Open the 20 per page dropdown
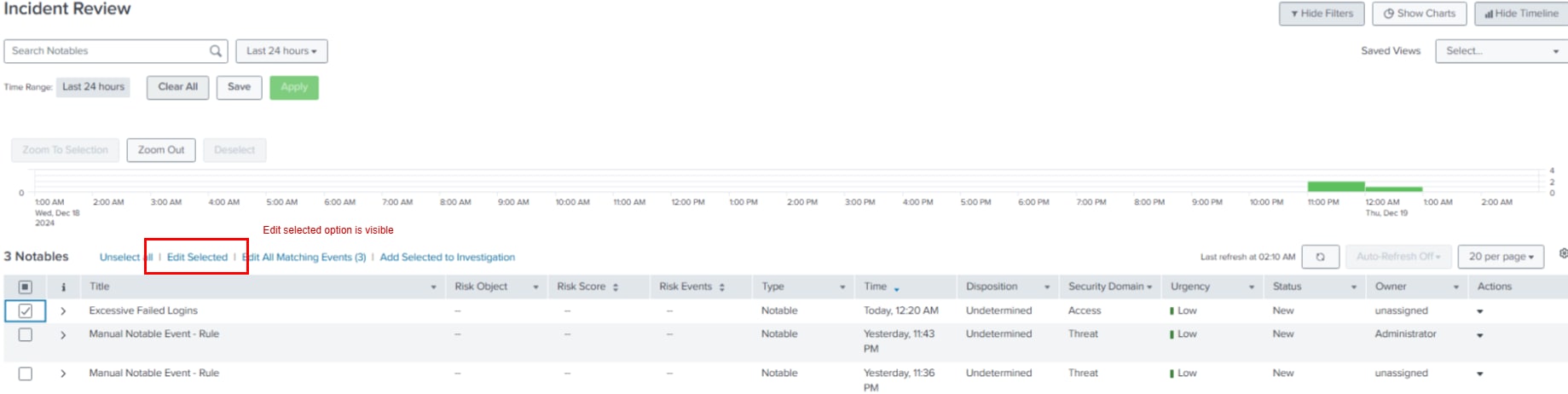Viewport: 1568px width, 394px height. pos(1501,257)
